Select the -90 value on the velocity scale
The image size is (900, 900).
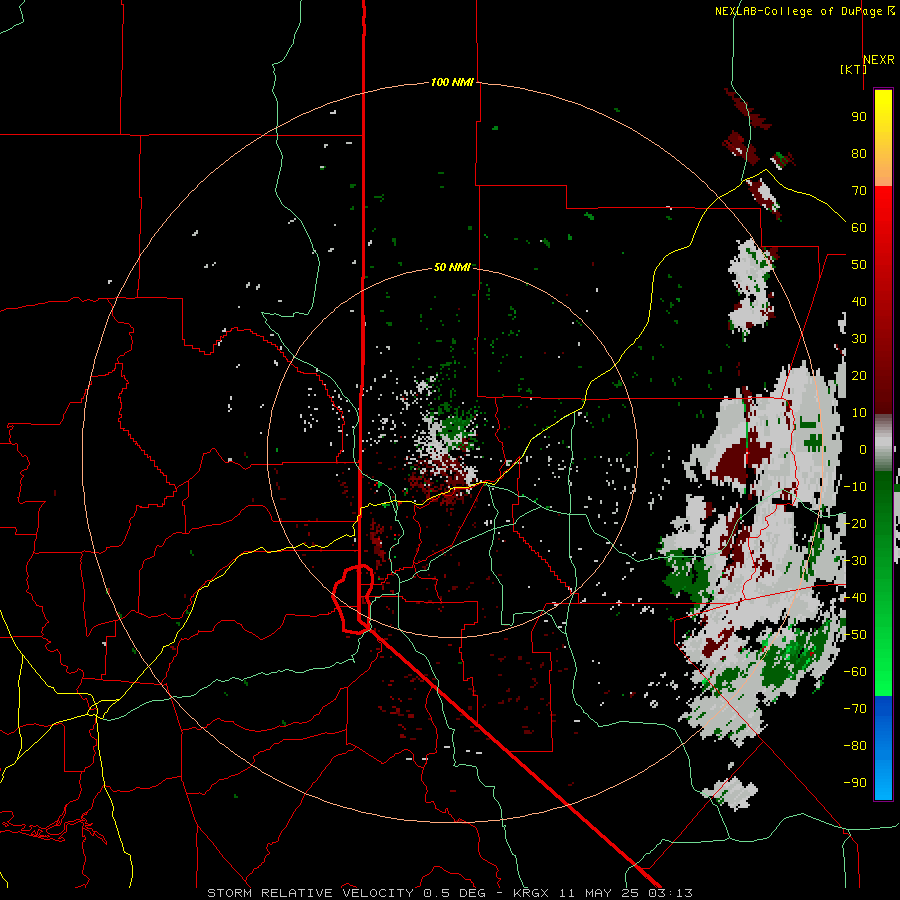click(x=855, y=783)
